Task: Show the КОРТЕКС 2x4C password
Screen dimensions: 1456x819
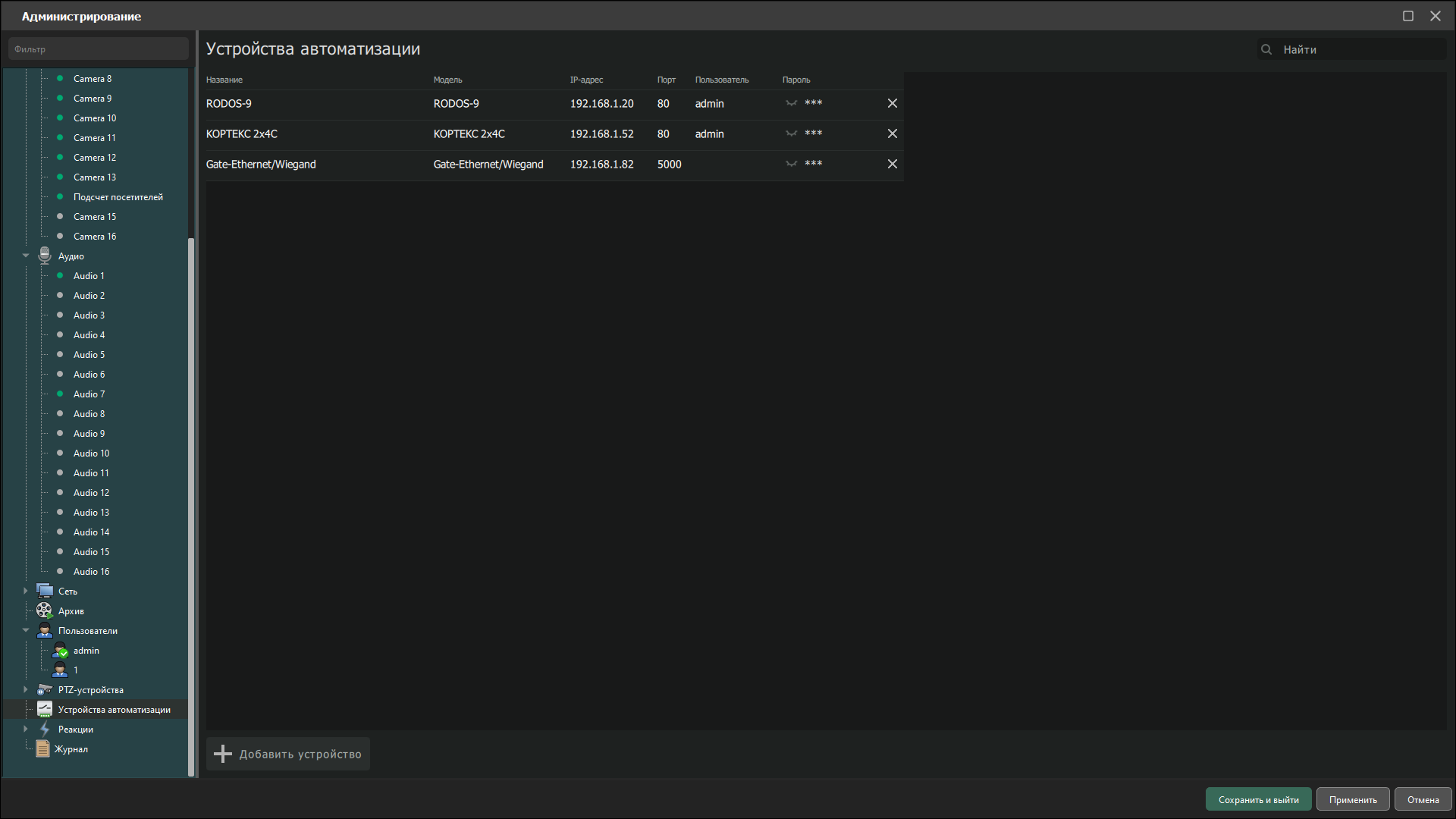Action: (791, 133)
